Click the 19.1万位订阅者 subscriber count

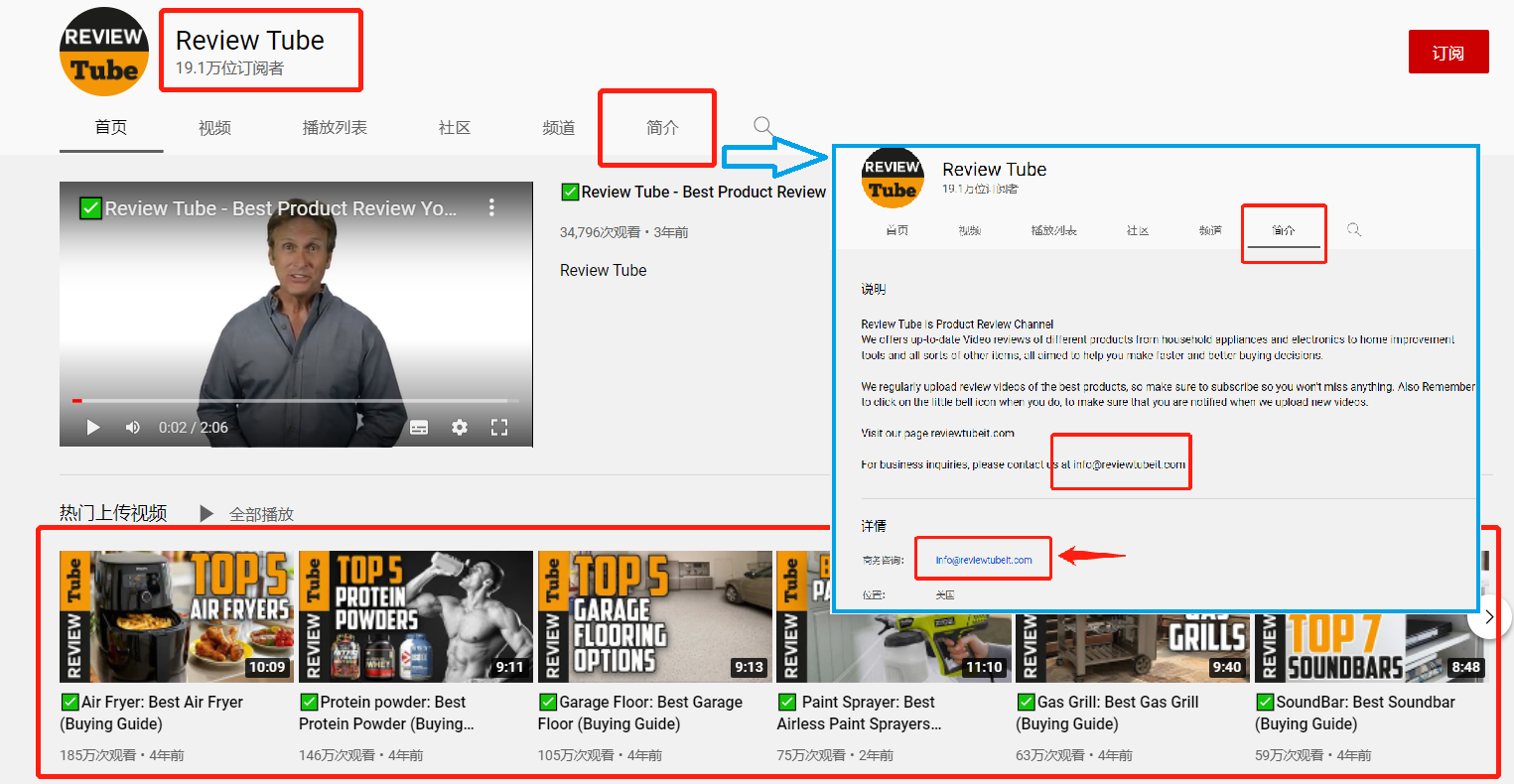[x=229, y=68]
